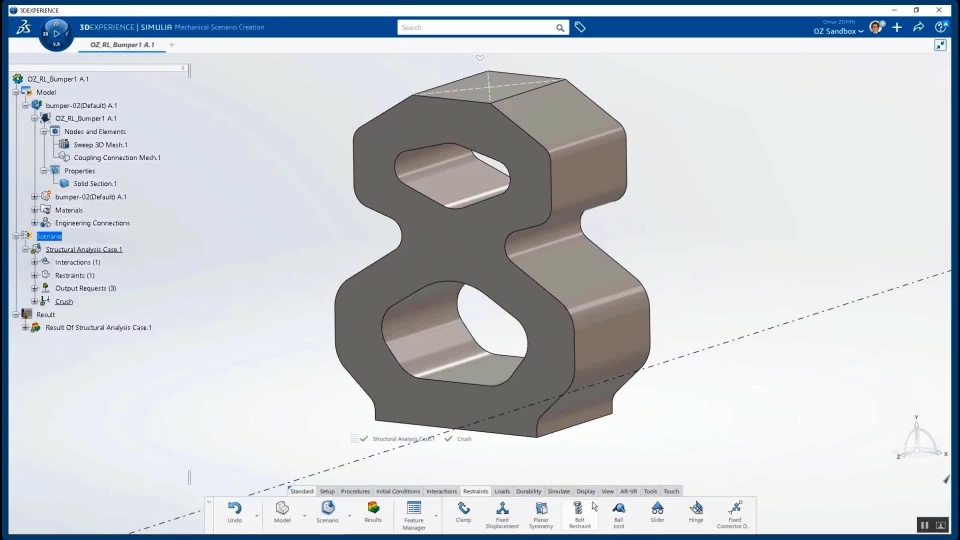Screen dimensions: 960x540
Task: Switch to the Procedures tab
Action: tap(355, 491)
